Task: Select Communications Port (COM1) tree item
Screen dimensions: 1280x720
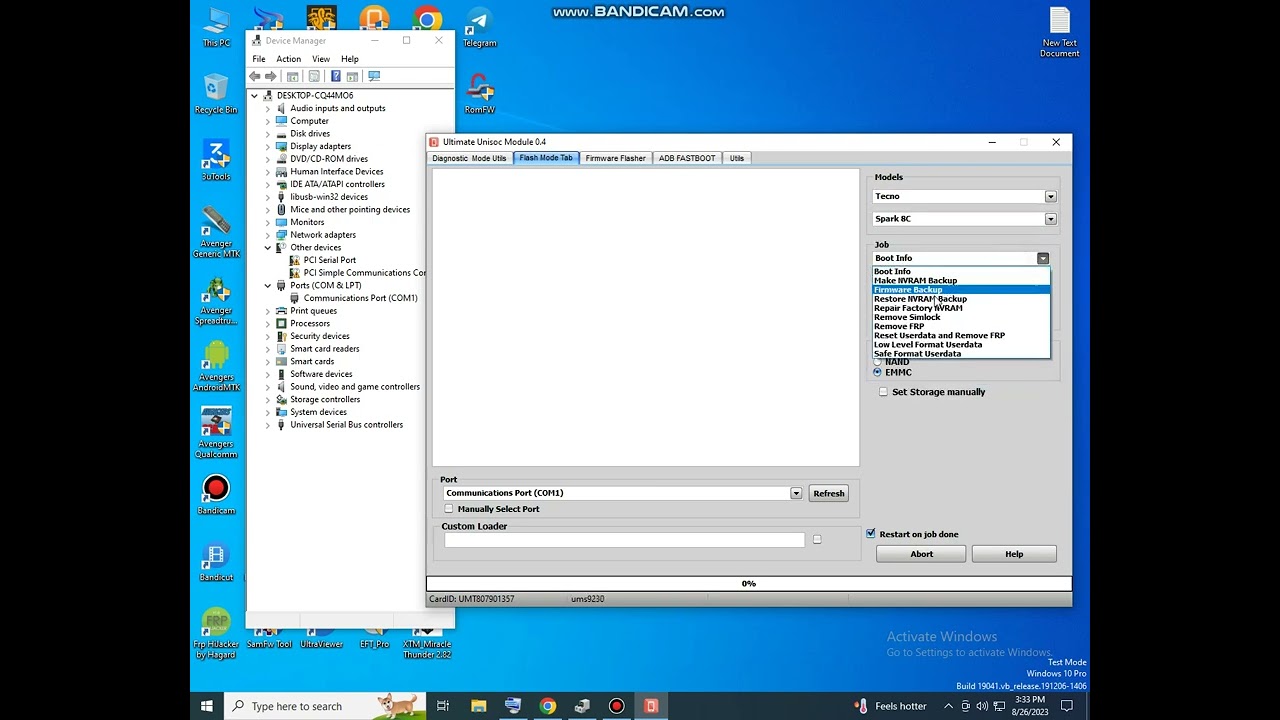Action: [360, 298]
